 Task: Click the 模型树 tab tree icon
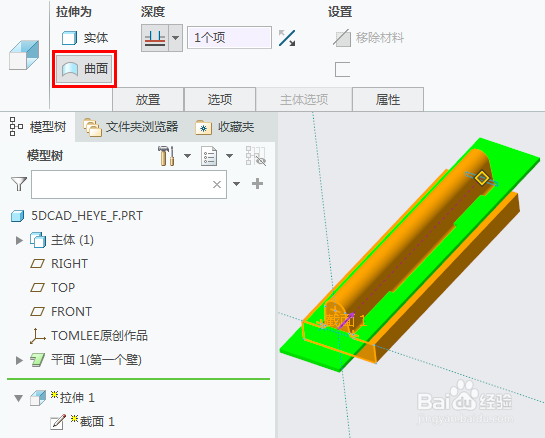(16, 127)
